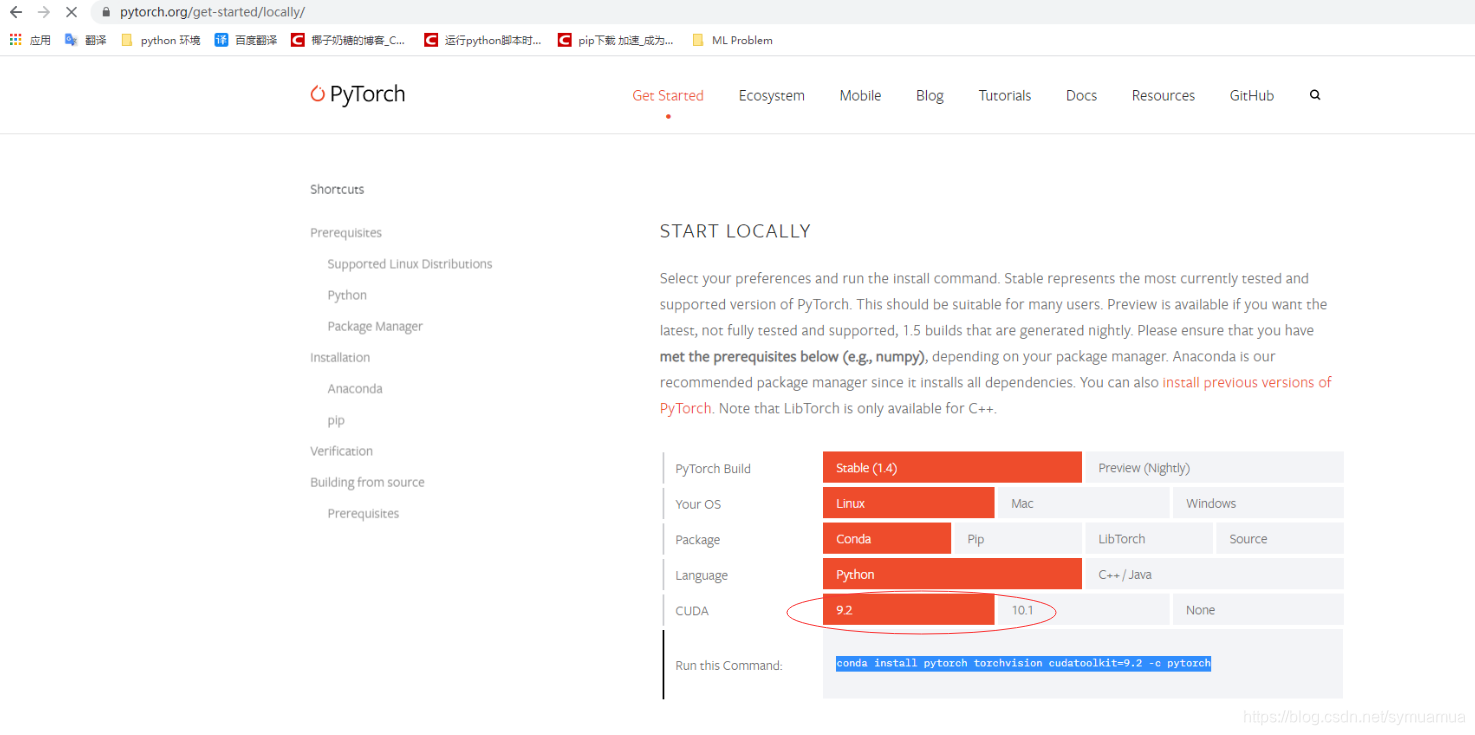Open the Get Started nav item
Screen dimensions: 1475x735
pyautogui.click(x=668, y=95)
